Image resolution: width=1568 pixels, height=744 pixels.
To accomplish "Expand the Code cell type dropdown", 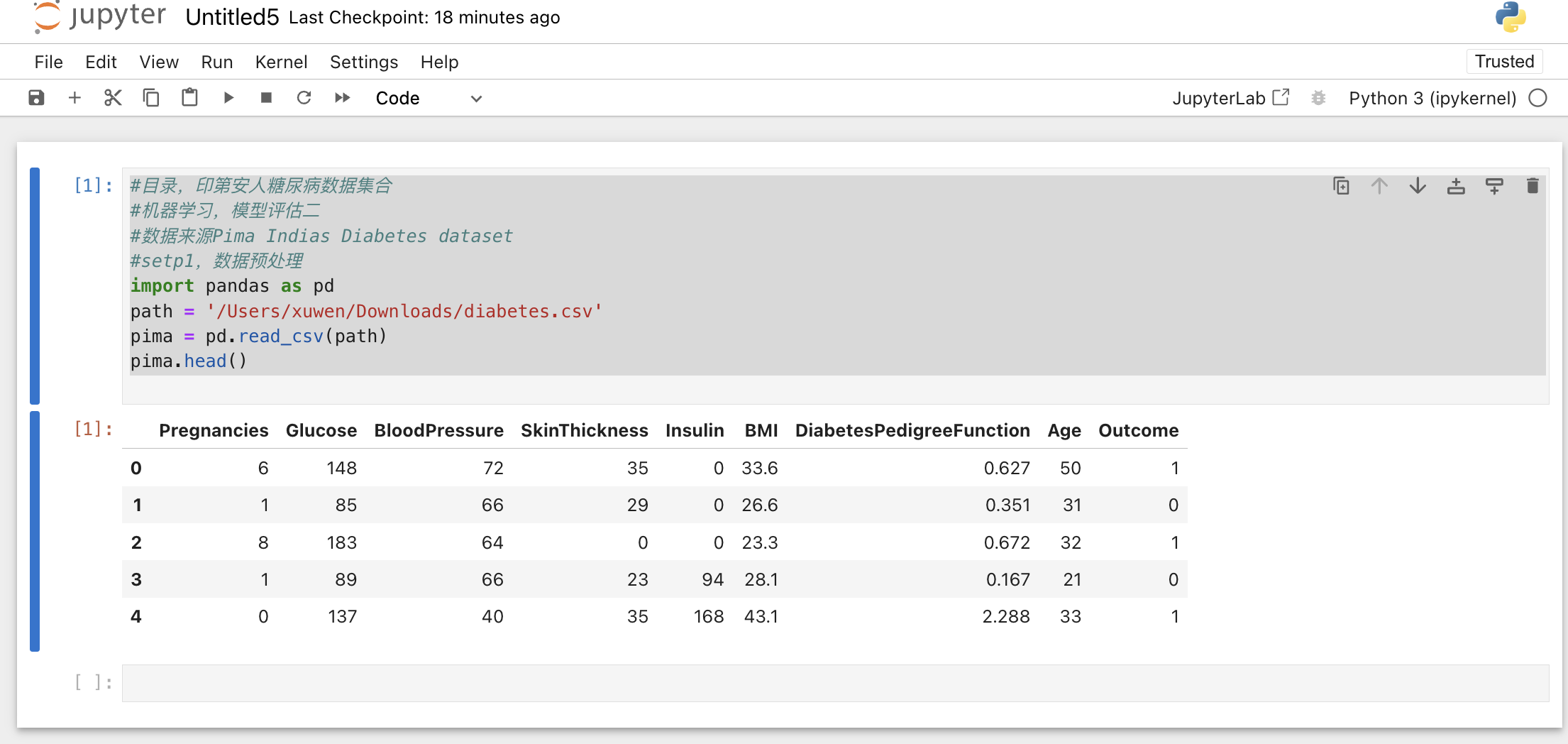I will pos(428,98).
